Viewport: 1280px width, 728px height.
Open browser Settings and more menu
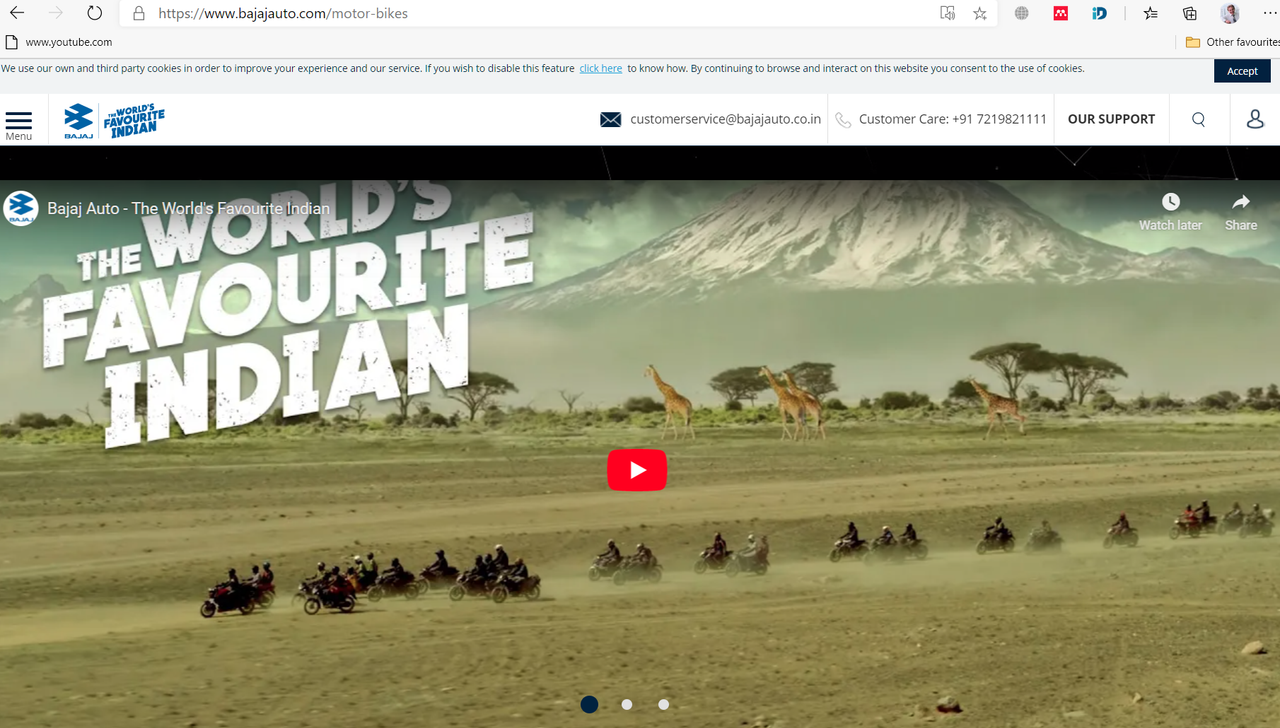coord(1270,13)
